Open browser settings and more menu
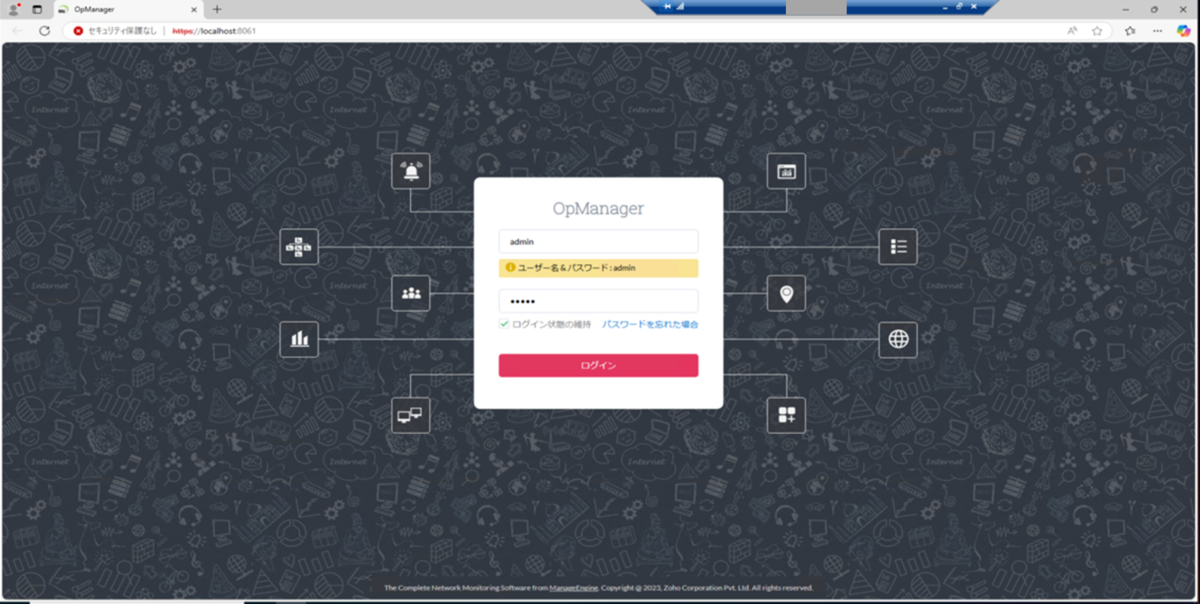 1157,31
